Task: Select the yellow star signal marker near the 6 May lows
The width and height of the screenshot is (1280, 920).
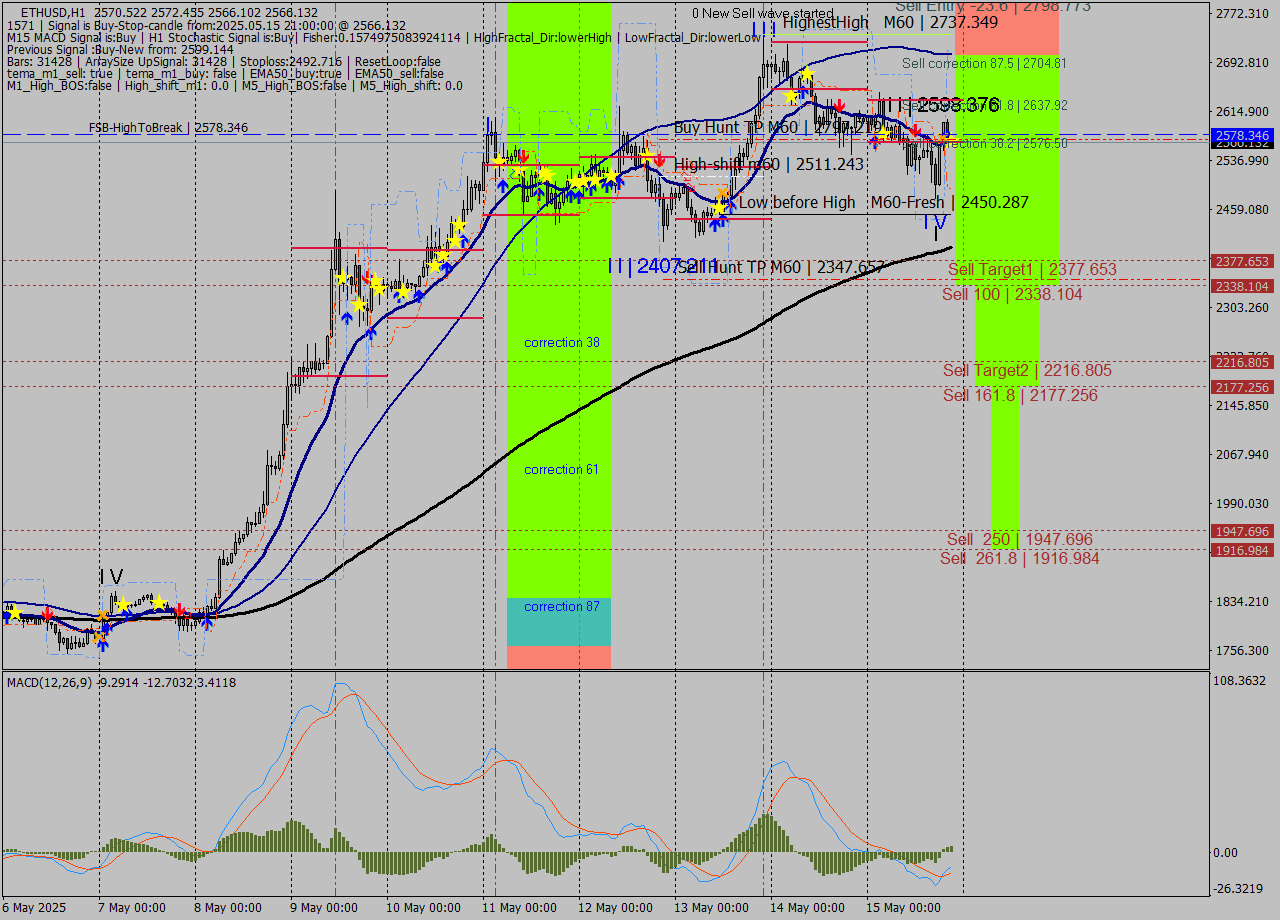Action: [16, 614]
